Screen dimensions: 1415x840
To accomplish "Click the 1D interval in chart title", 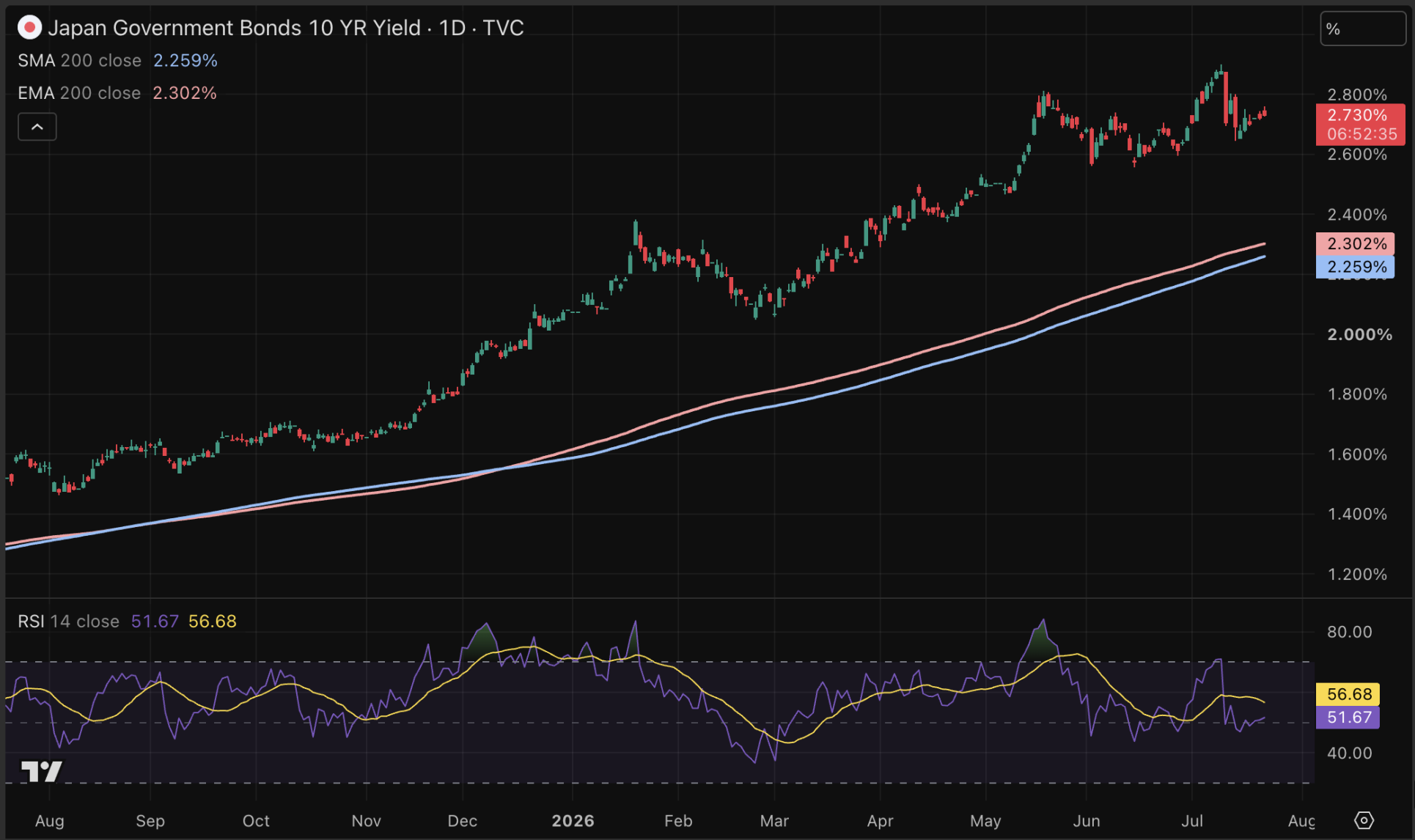I will point(452,28).
